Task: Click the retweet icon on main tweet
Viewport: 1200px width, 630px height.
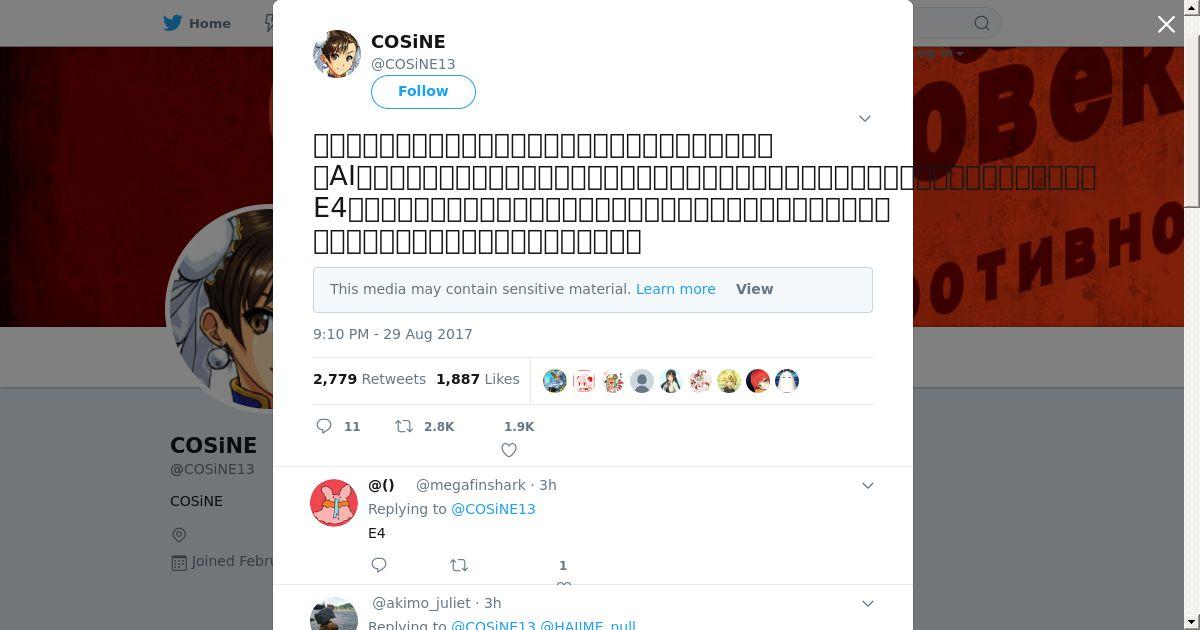Action: [x=404, y=426]
